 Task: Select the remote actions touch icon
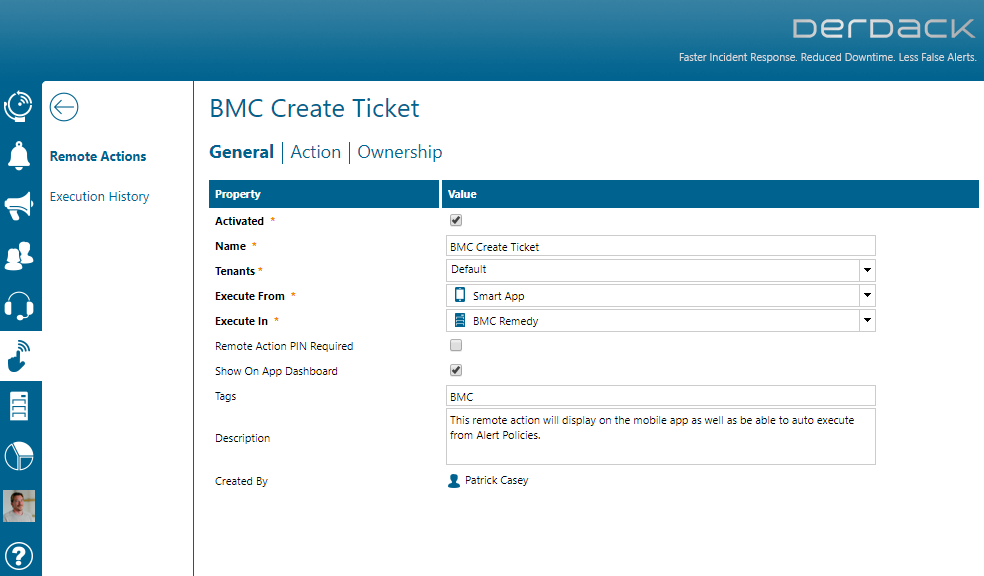[x=19, y=356]
